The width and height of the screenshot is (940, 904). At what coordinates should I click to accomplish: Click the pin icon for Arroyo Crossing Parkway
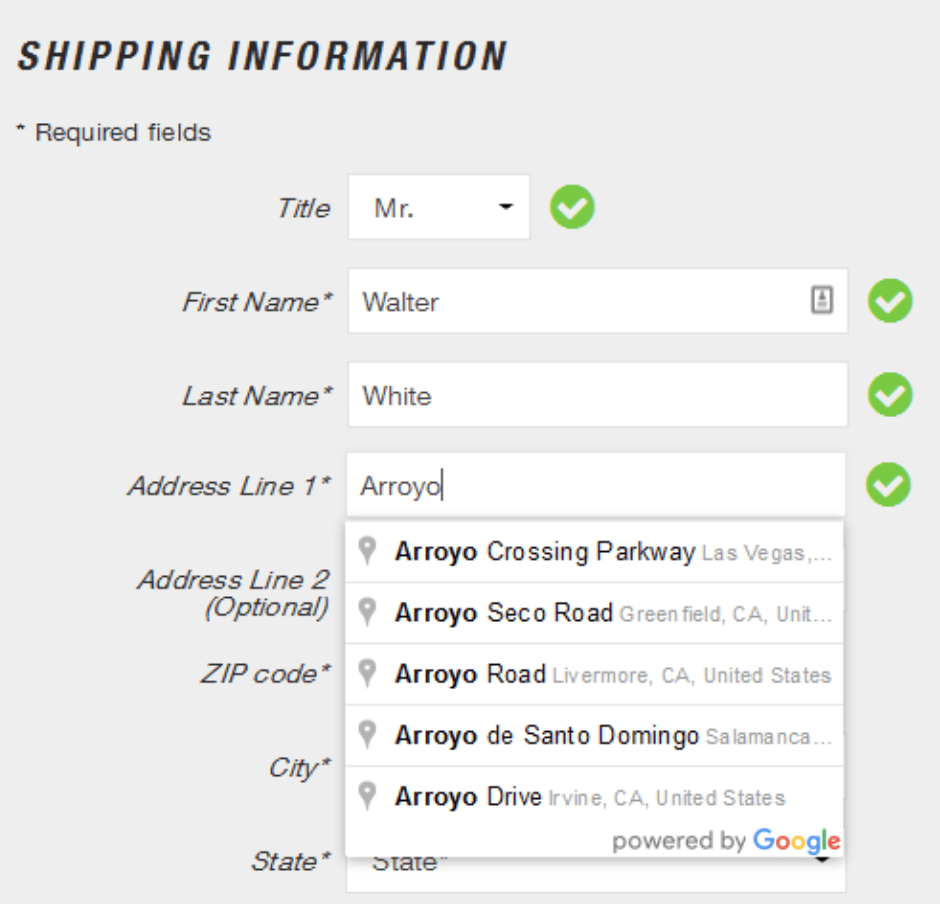point(368,551)
